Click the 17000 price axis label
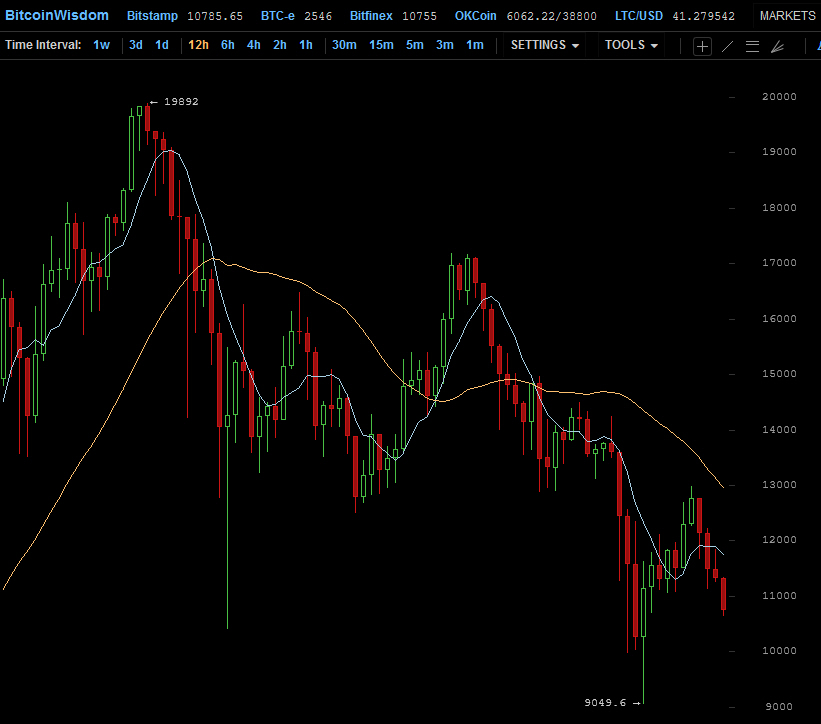Image resolution: width=821 pixels, height=724 pixels. pos(779,263)
